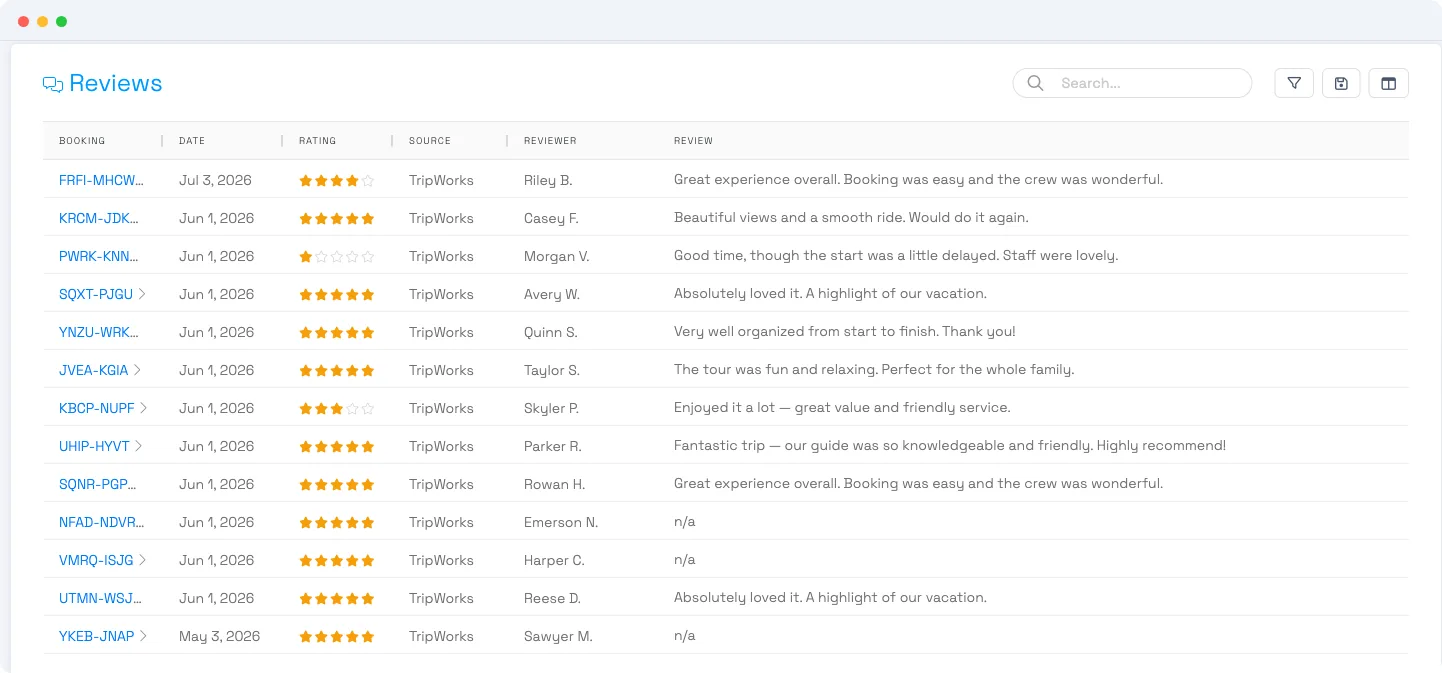Open booking link SQNR-PGP
1442x673 pixels.
point(97,484)
